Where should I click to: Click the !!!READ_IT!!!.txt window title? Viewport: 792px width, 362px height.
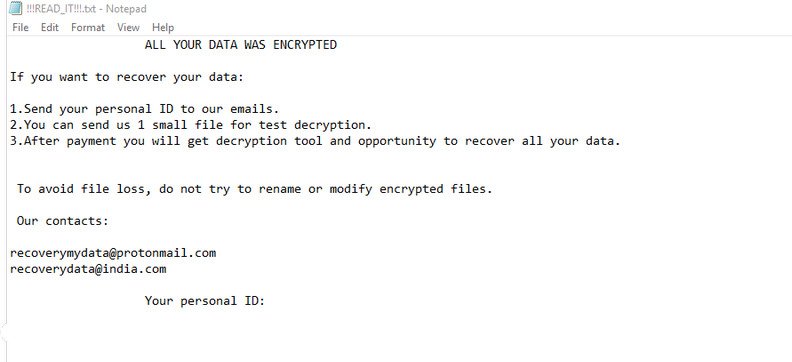click(x=86, y=9)
